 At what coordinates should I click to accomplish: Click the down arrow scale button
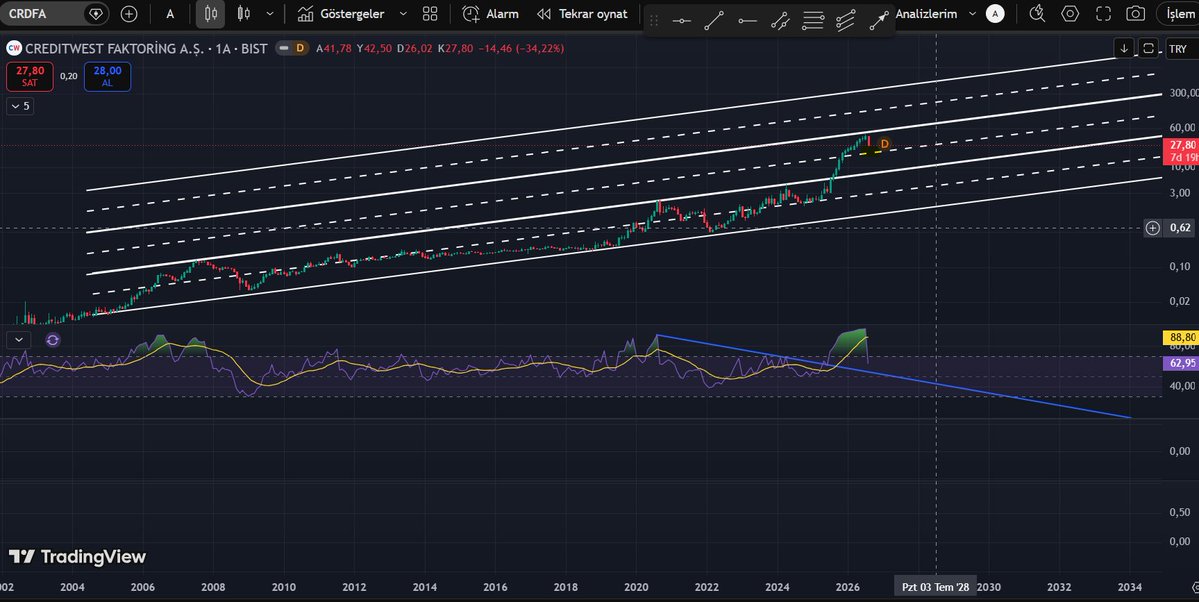pos(1124,48)
